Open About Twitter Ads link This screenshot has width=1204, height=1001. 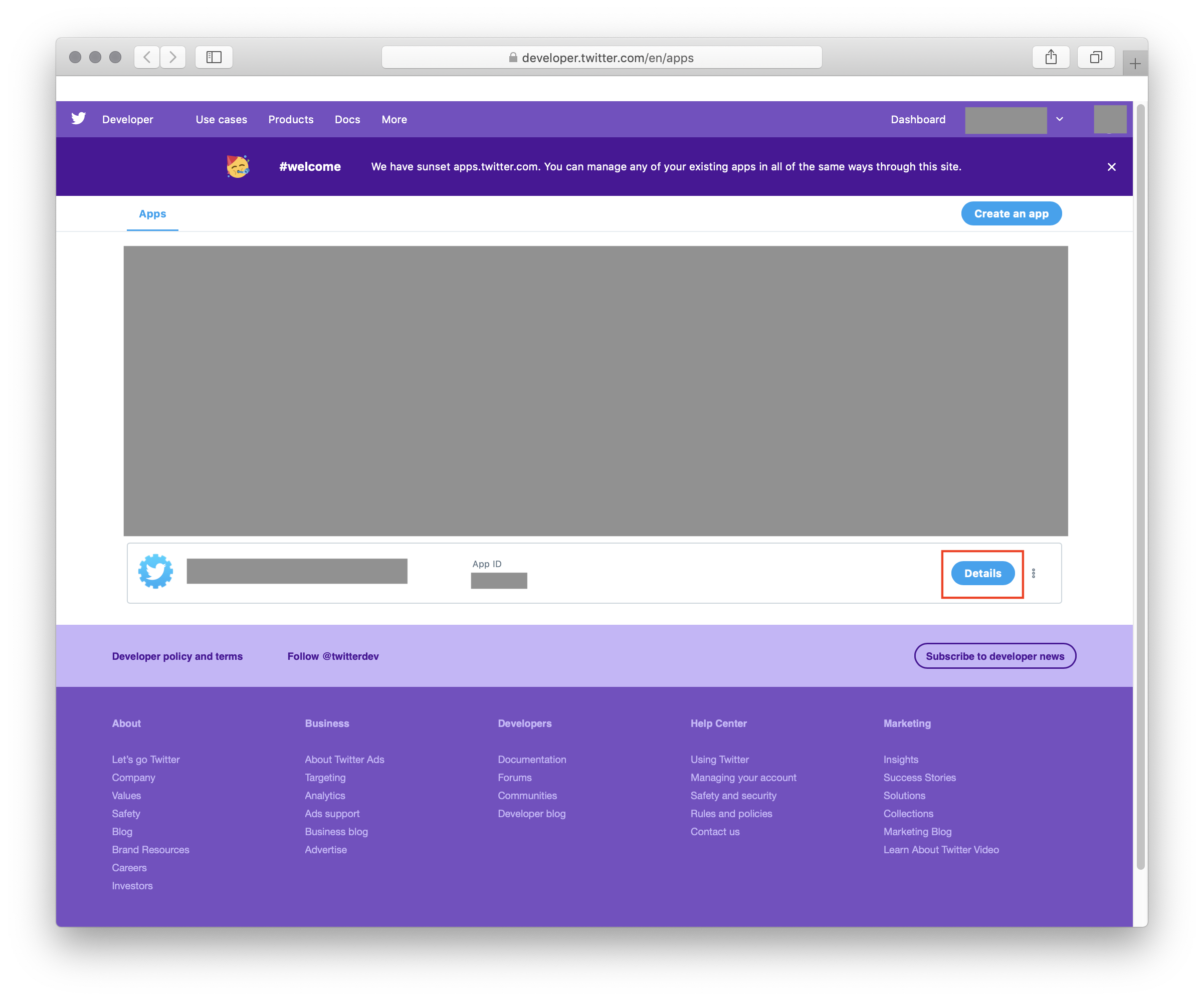[x=344, y=759]
